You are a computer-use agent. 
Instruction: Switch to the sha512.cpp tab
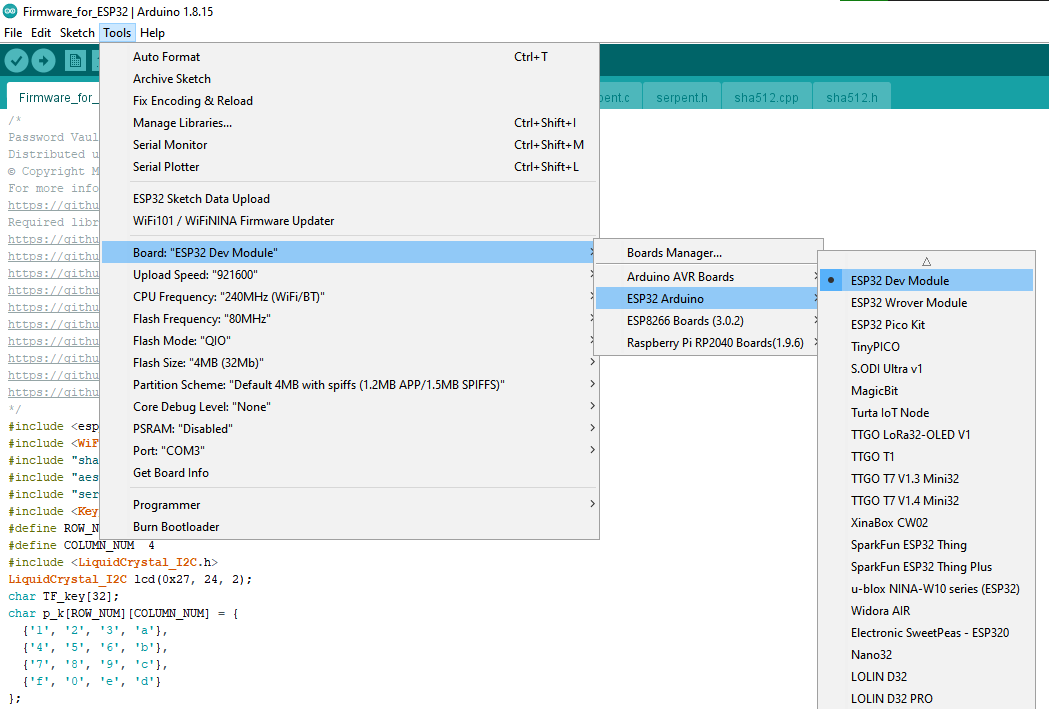(766, 97)
